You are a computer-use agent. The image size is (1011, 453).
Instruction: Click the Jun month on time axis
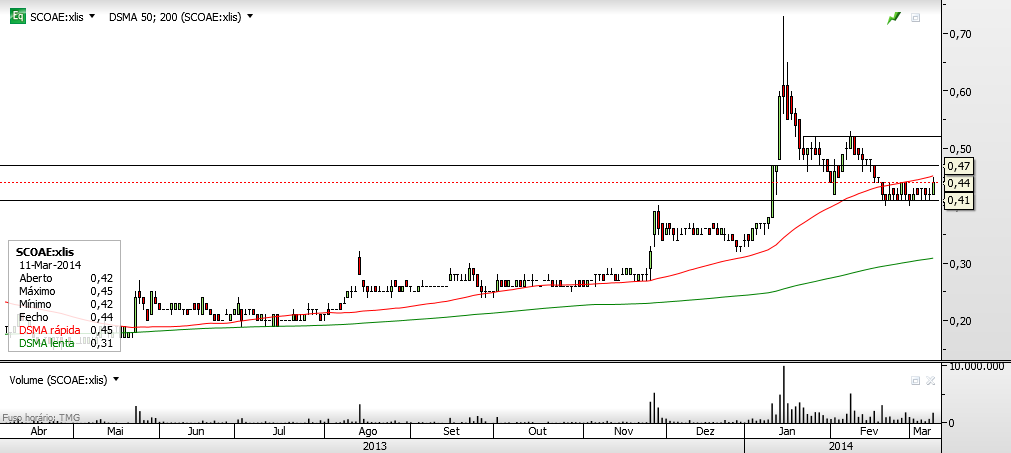pos(197,430)
